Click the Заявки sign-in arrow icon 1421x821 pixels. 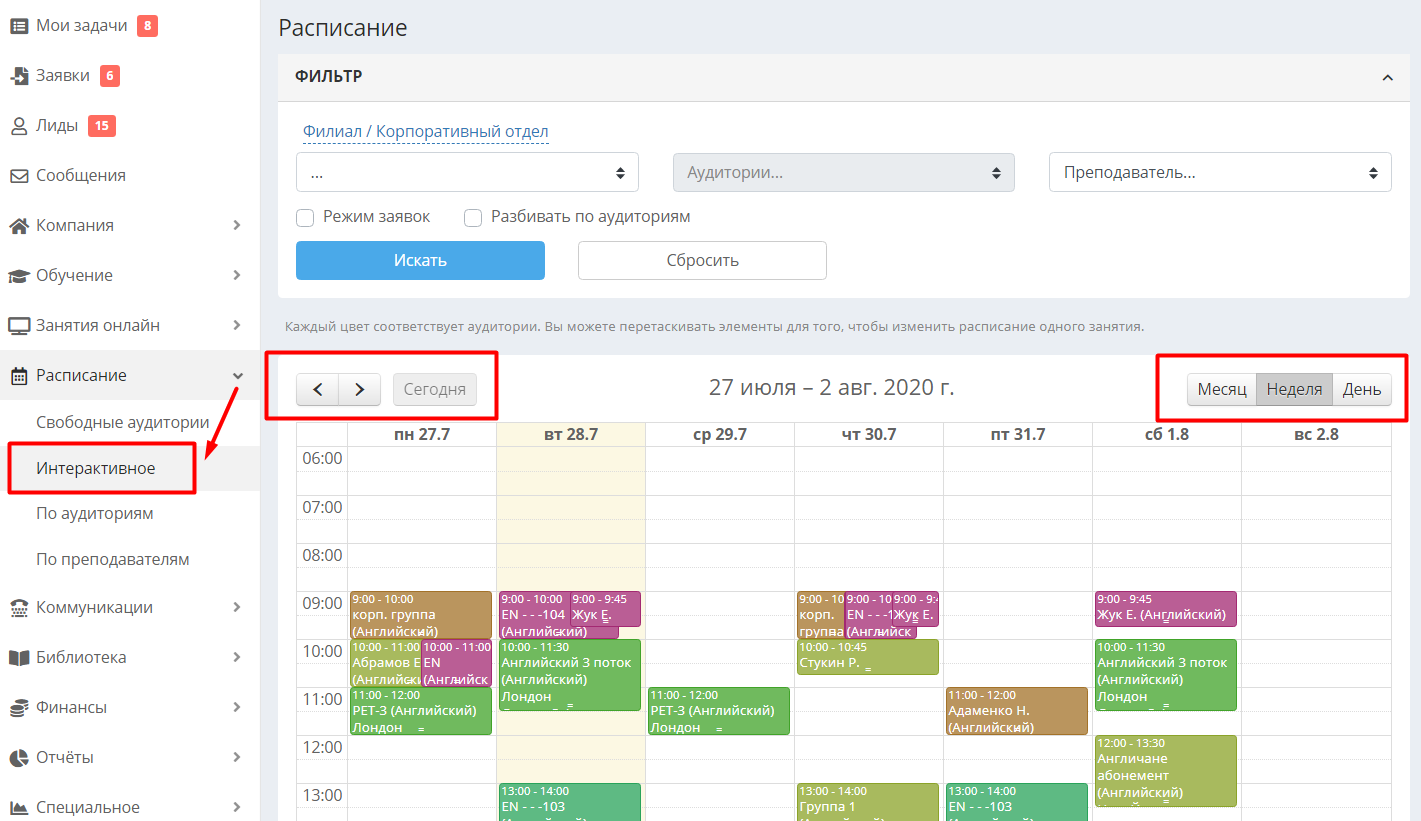tap(19, 76)
